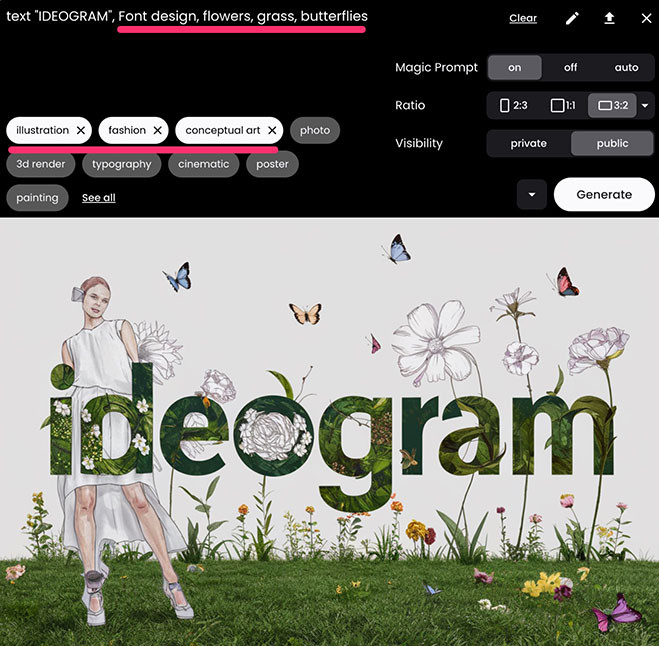
Task: Add the typography style tag
Action: click(x=121, y=164)
